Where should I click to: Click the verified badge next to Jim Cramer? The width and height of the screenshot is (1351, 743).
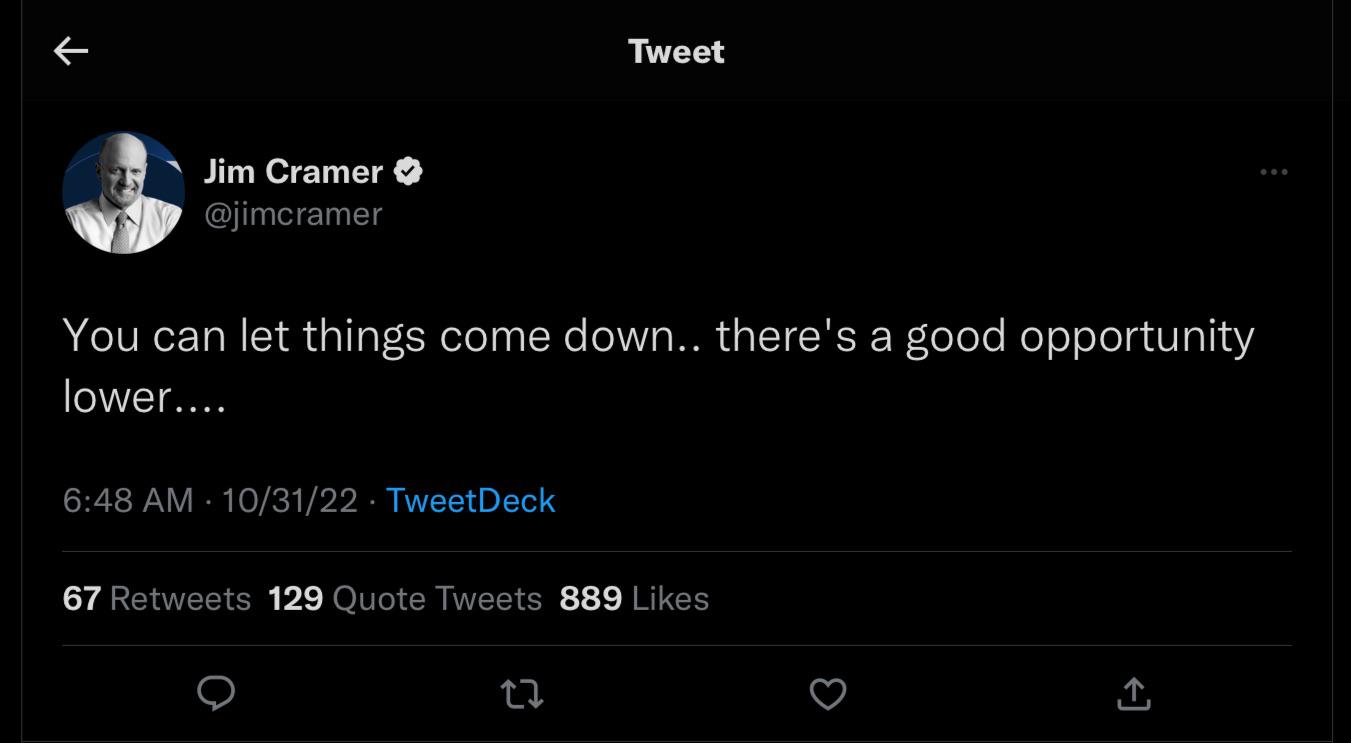[x=407, y=172]
